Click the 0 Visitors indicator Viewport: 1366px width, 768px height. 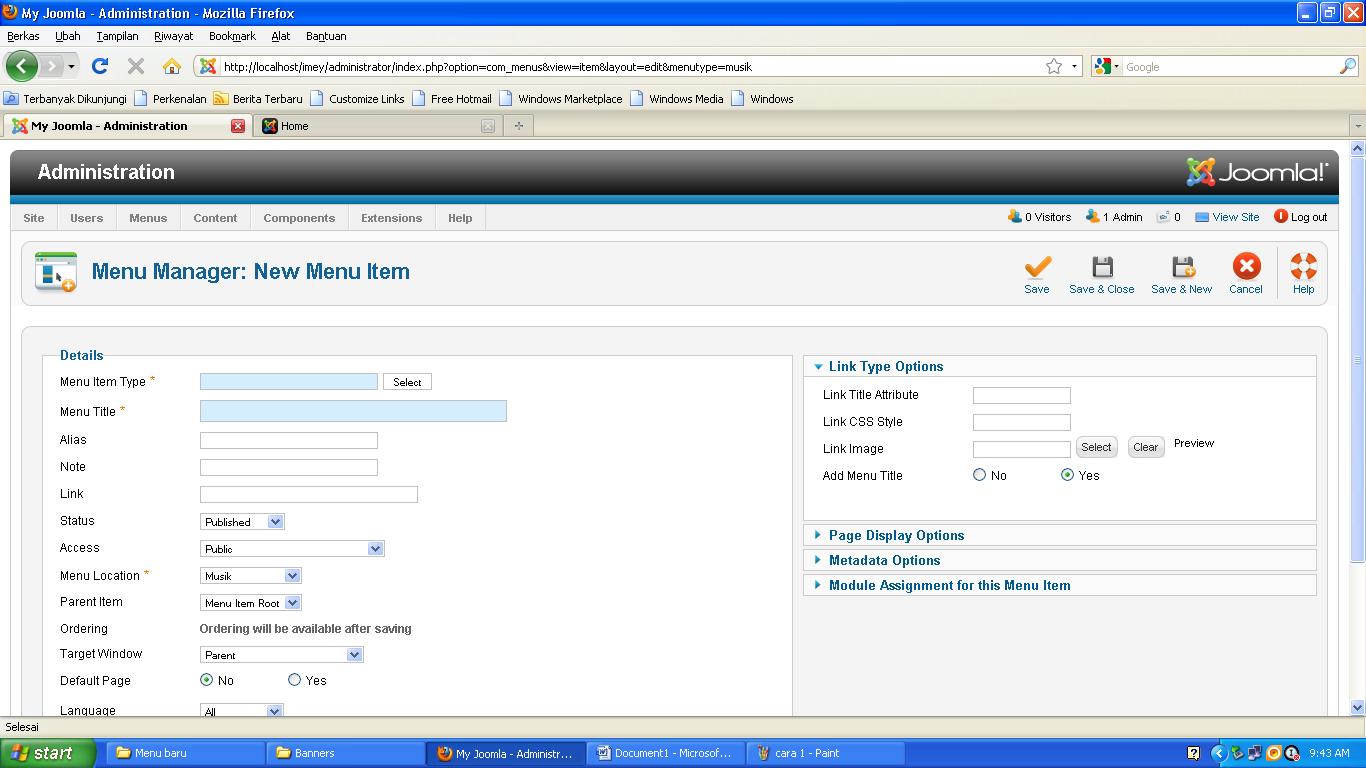point(1039,217)
